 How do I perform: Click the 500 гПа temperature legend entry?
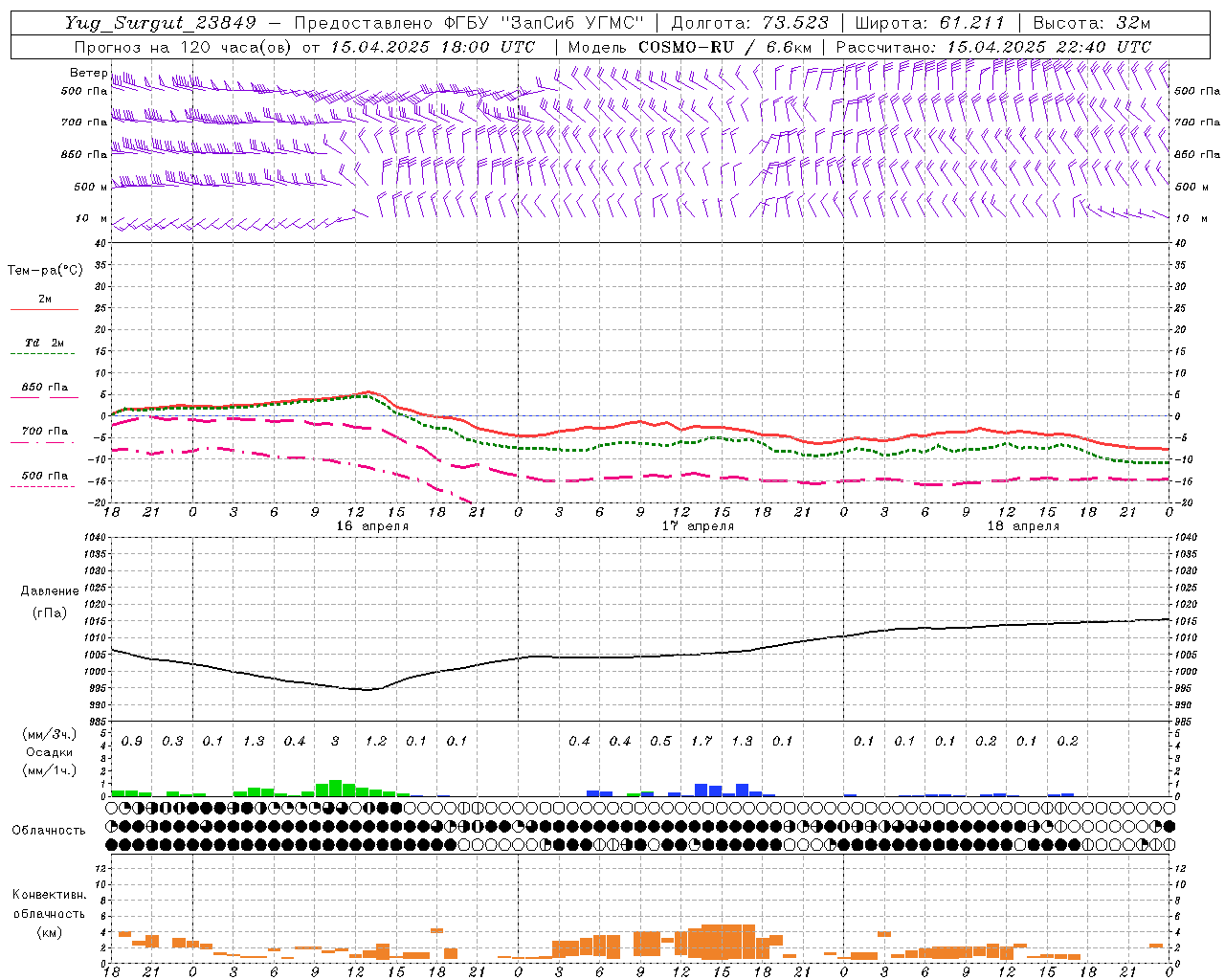(x=45, y=476)
